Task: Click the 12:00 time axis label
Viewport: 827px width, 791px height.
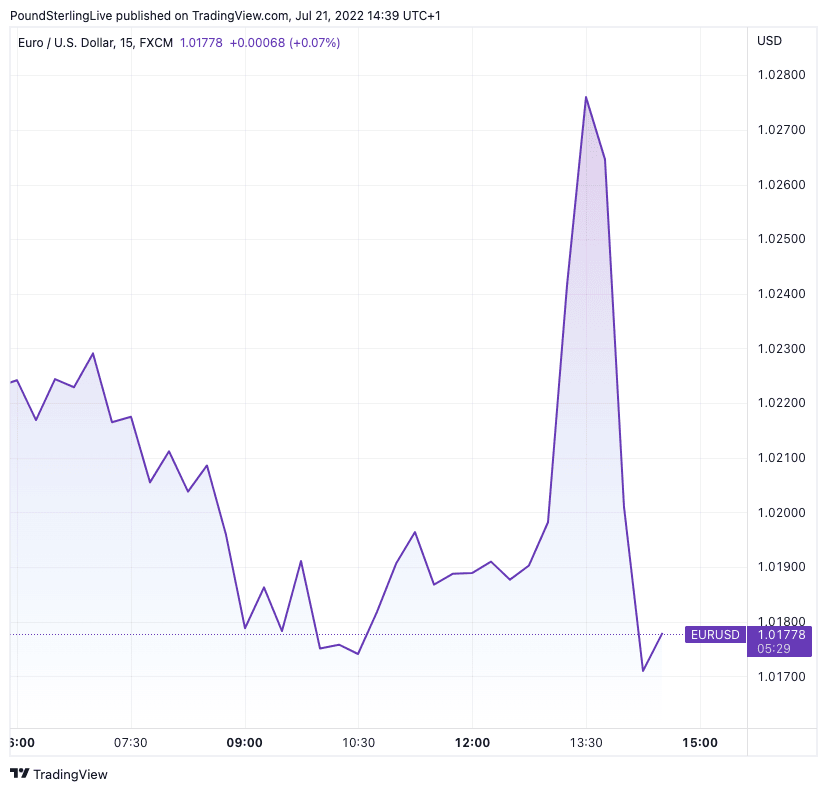Action: 472,742
